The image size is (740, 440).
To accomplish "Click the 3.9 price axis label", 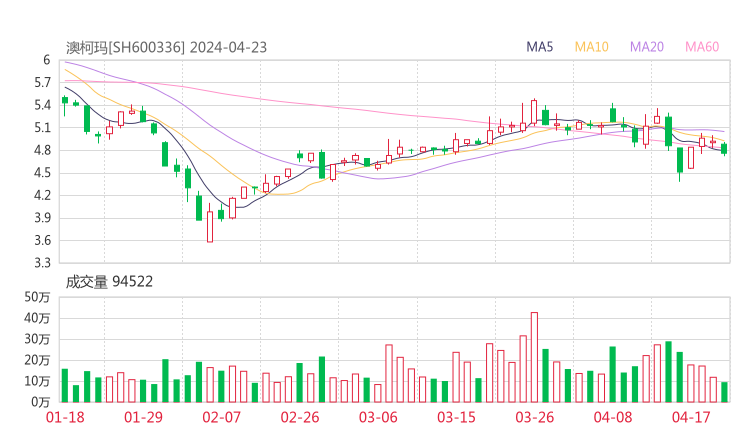I will tap(42, 218).
